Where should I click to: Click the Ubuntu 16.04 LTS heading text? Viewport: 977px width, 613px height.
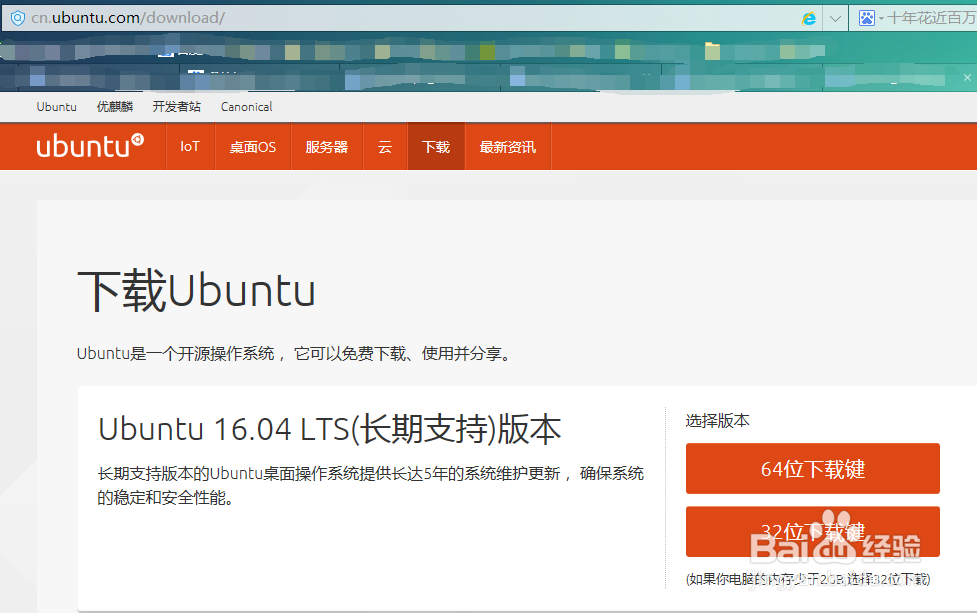pos(330,429)
